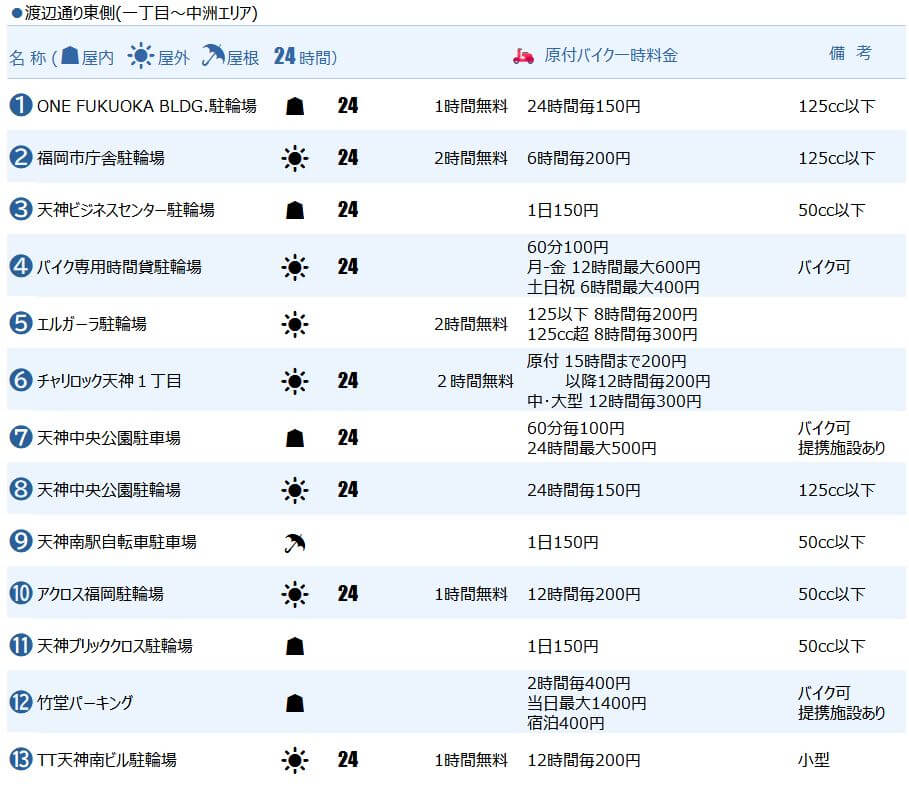Screen dimensions: 909x787
Task: Click the sun icon for エルガーラ駐輪場
Action: tap(294, 324)
